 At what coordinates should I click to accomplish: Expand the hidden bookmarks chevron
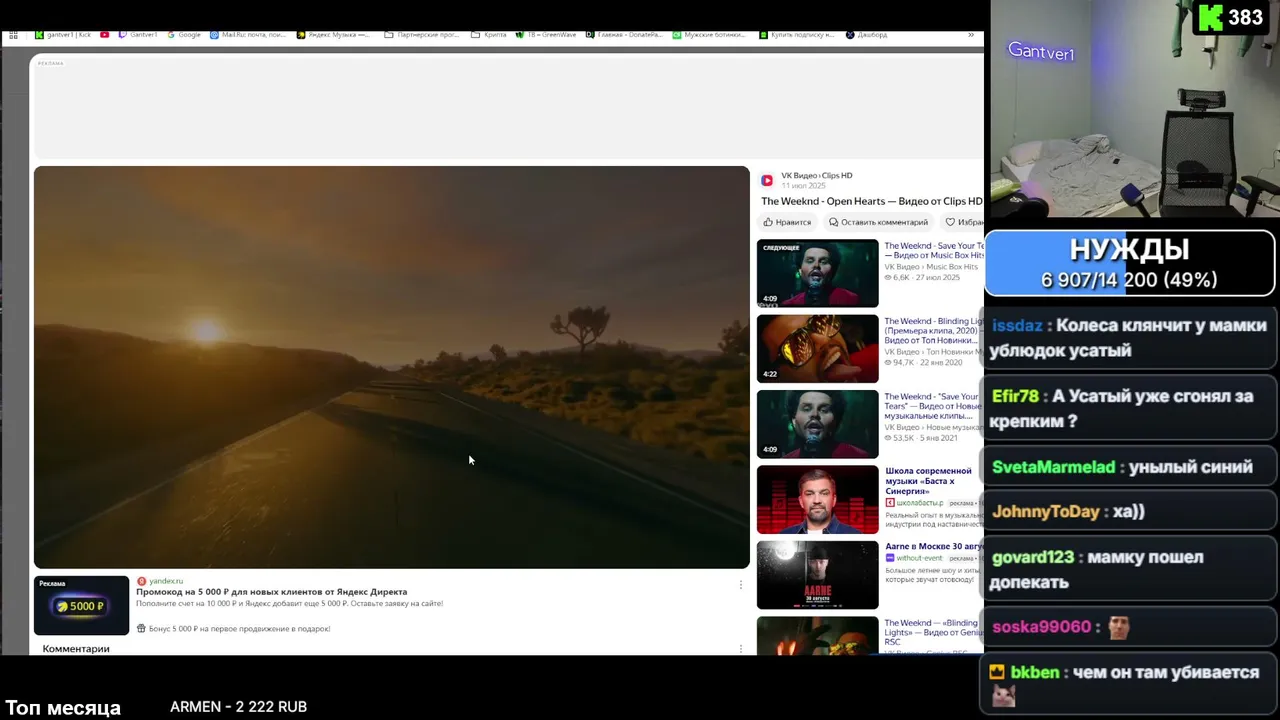[x=970, y=35]
